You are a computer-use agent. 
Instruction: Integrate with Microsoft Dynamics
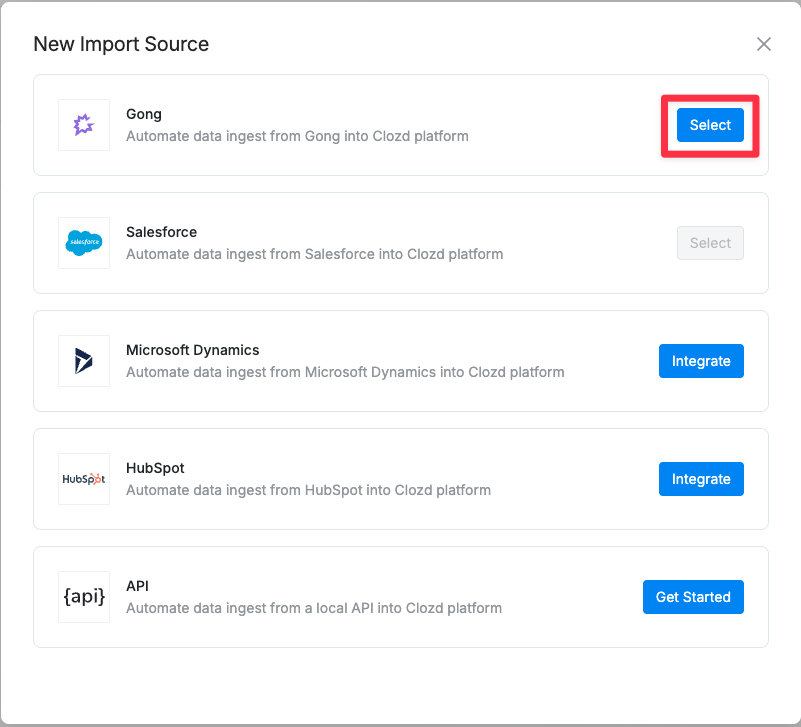coord(701,361)
